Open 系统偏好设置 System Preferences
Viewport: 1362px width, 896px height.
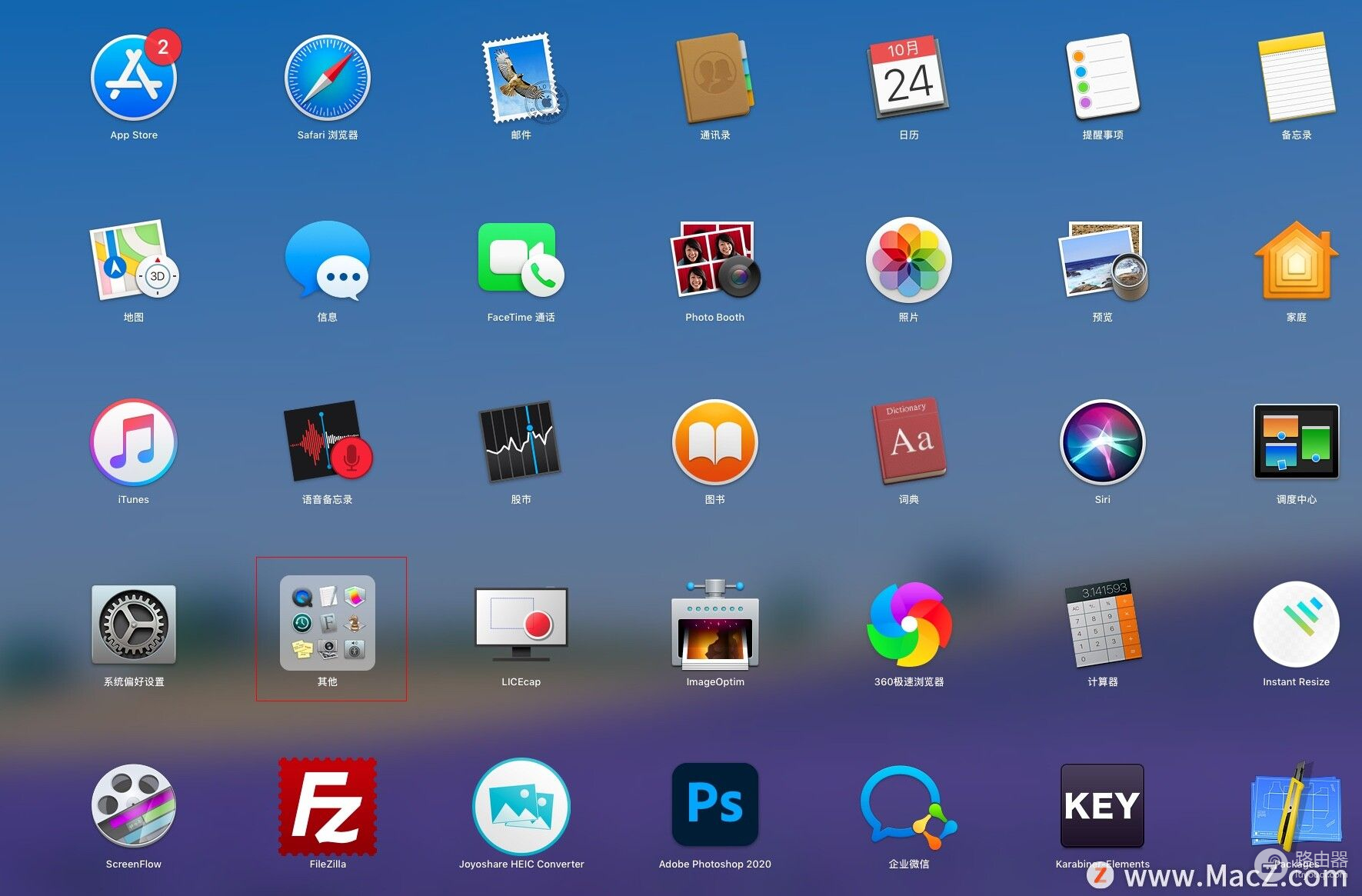pyautogui.click(x=134, y=625)
